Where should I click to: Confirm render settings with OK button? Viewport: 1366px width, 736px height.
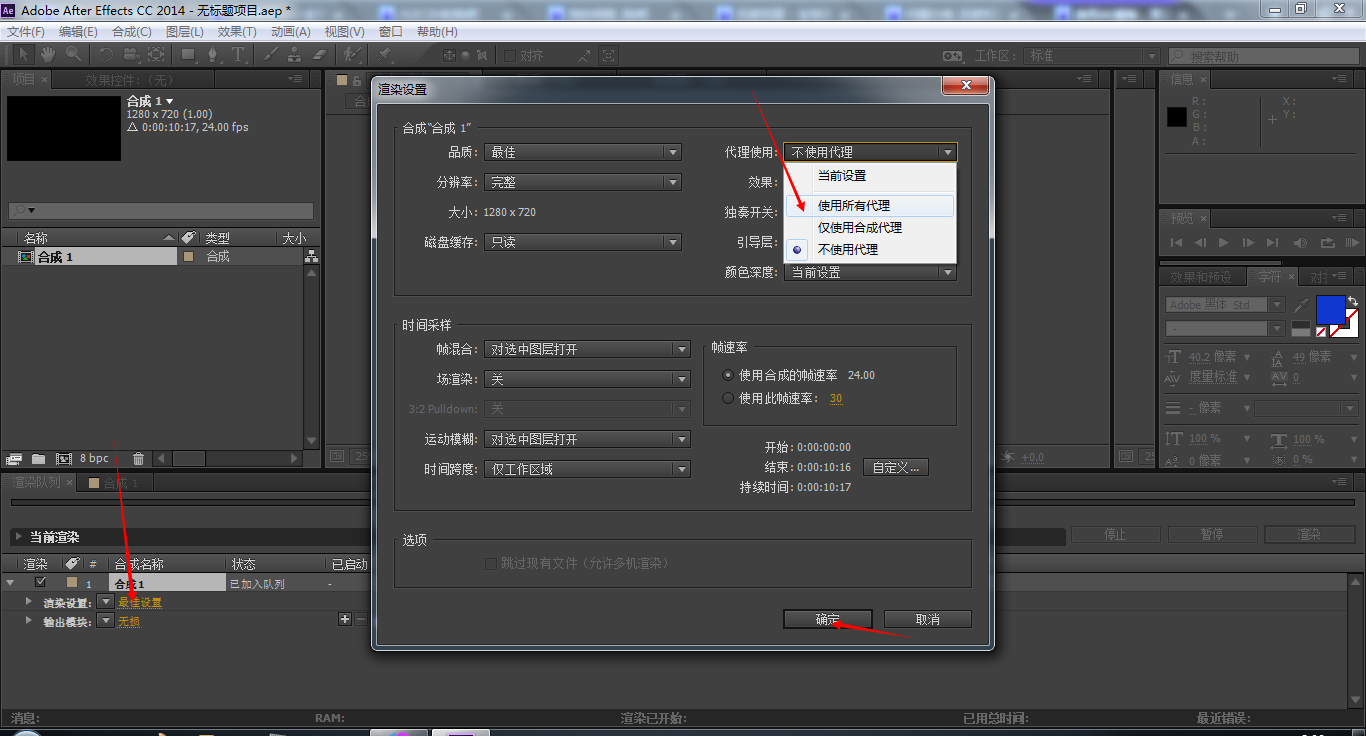[x=828, y=619]
